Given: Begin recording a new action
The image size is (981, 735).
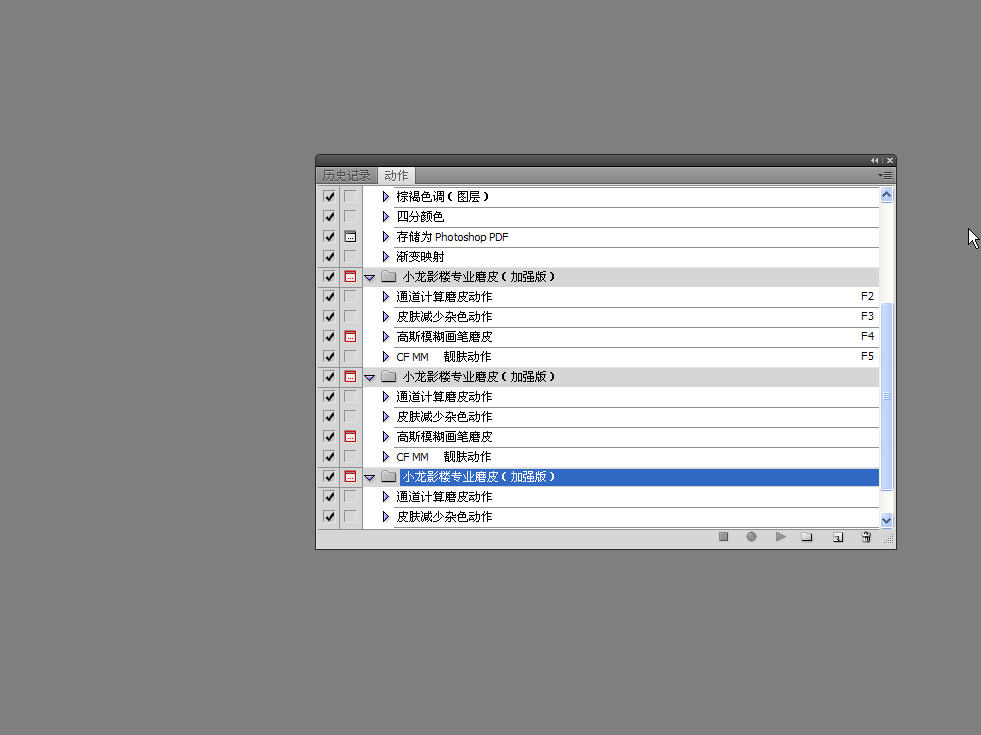Looking at the screenshot, I should pyautogui.click(x=751, y=537).
